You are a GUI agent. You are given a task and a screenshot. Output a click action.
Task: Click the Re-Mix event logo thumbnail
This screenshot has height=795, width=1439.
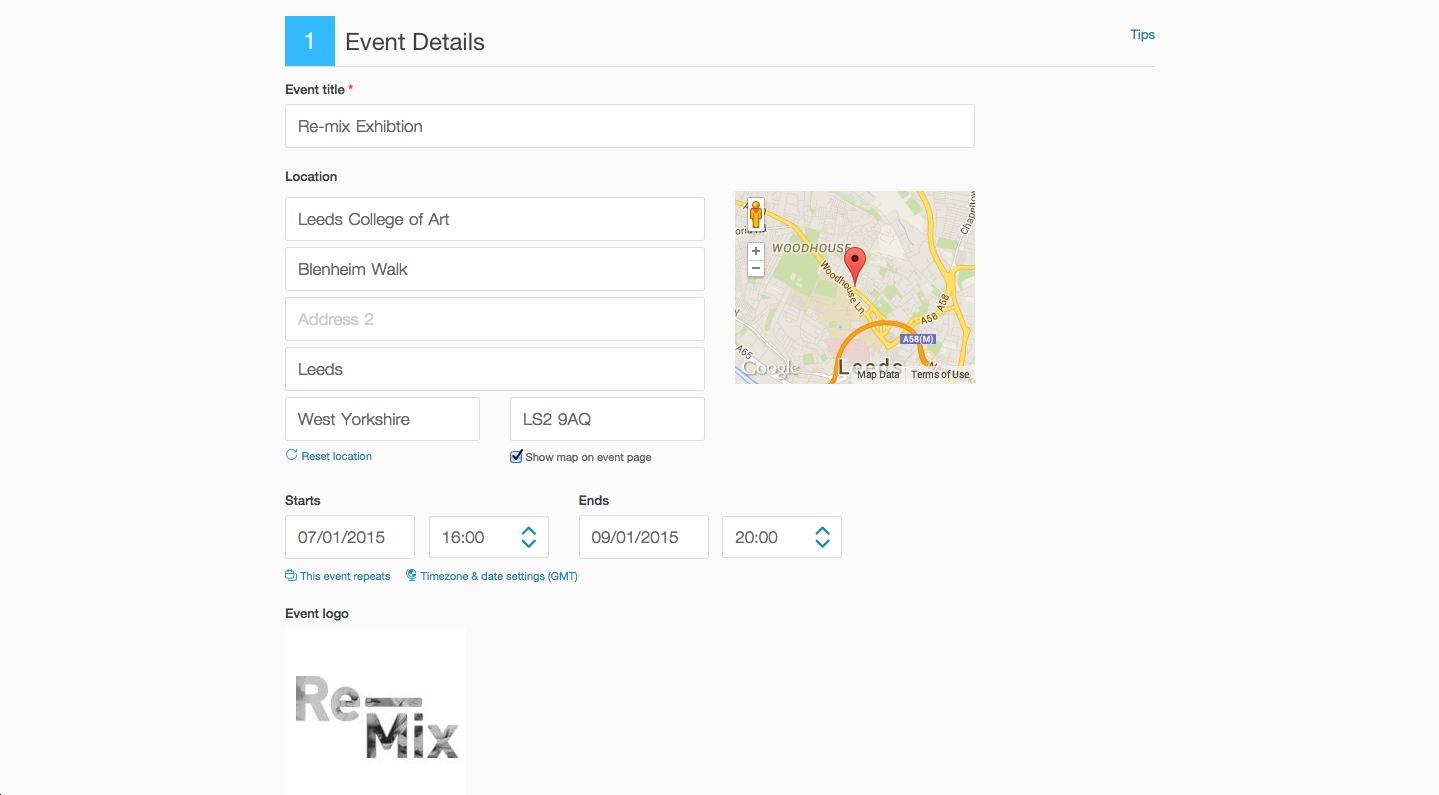[375, 711]
